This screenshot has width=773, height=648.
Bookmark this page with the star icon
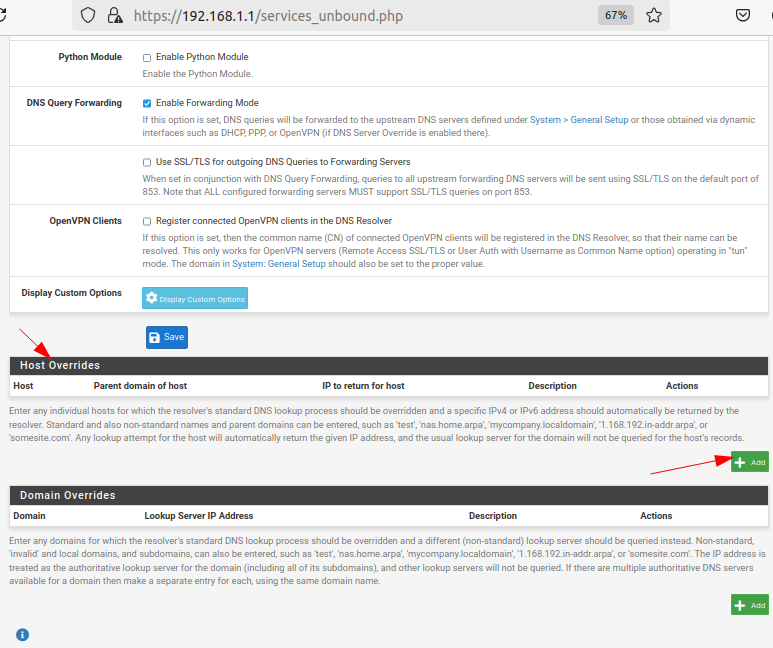click(x=653, y=16)
